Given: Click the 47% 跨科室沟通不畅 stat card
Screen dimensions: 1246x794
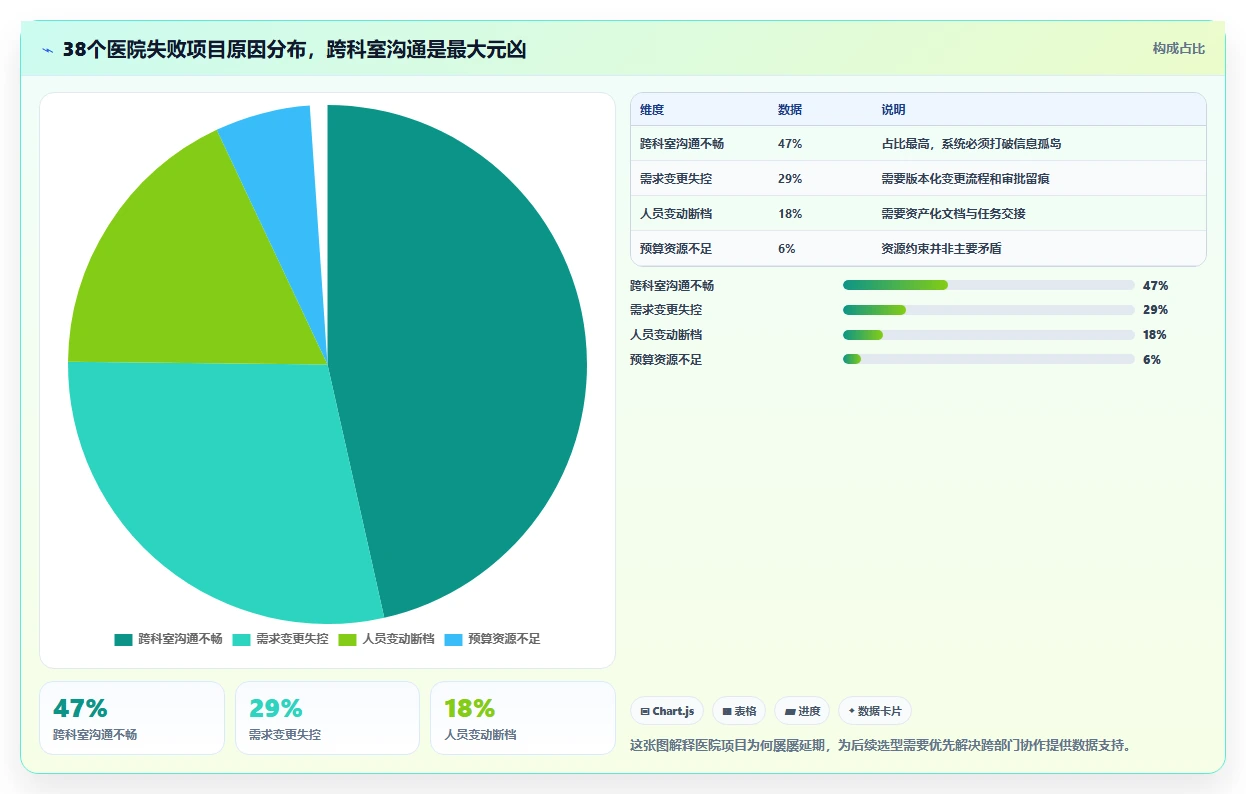Looking at the screenshot, I should (x=132, y=718).
